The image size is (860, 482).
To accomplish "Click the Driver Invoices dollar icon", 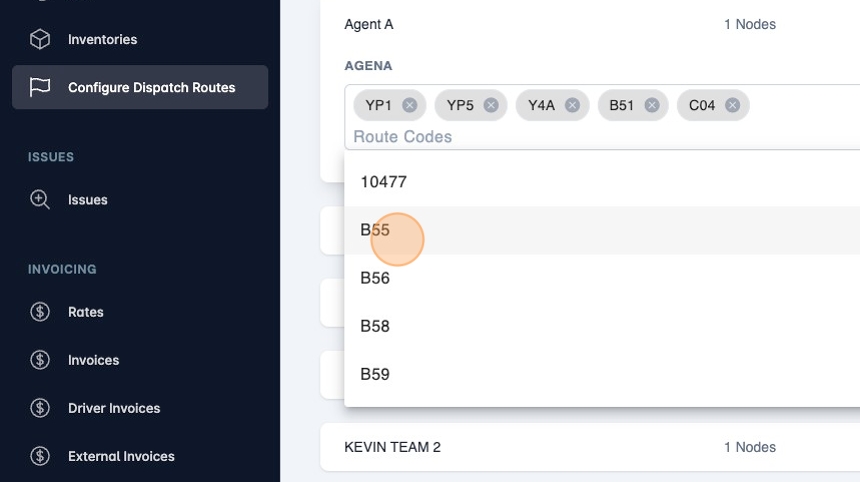I will pyautogui.click(x=40, y=408).
